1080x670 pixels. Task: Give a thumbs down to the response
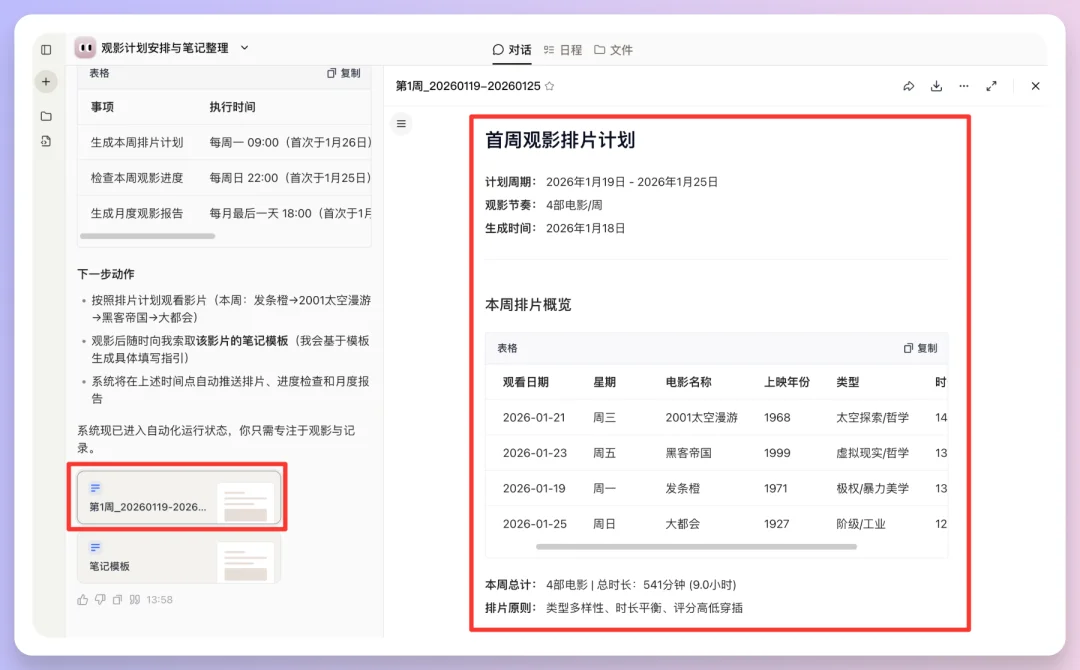tap(101, 598)
